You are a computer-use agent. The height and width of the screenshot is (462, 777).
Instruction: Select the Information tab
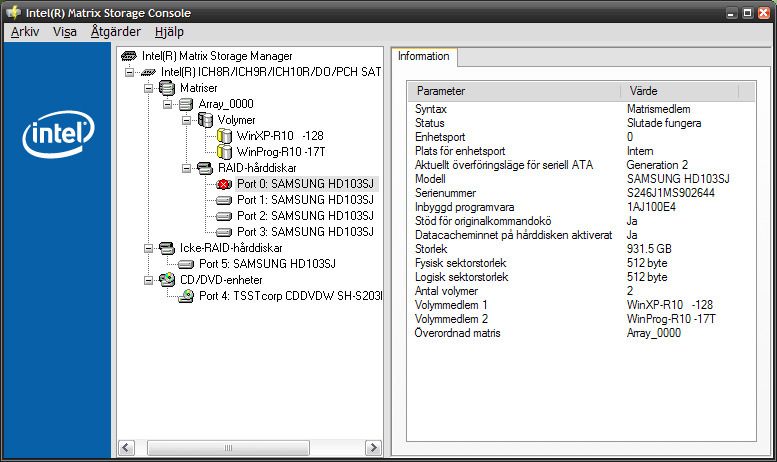coord(423,57)
